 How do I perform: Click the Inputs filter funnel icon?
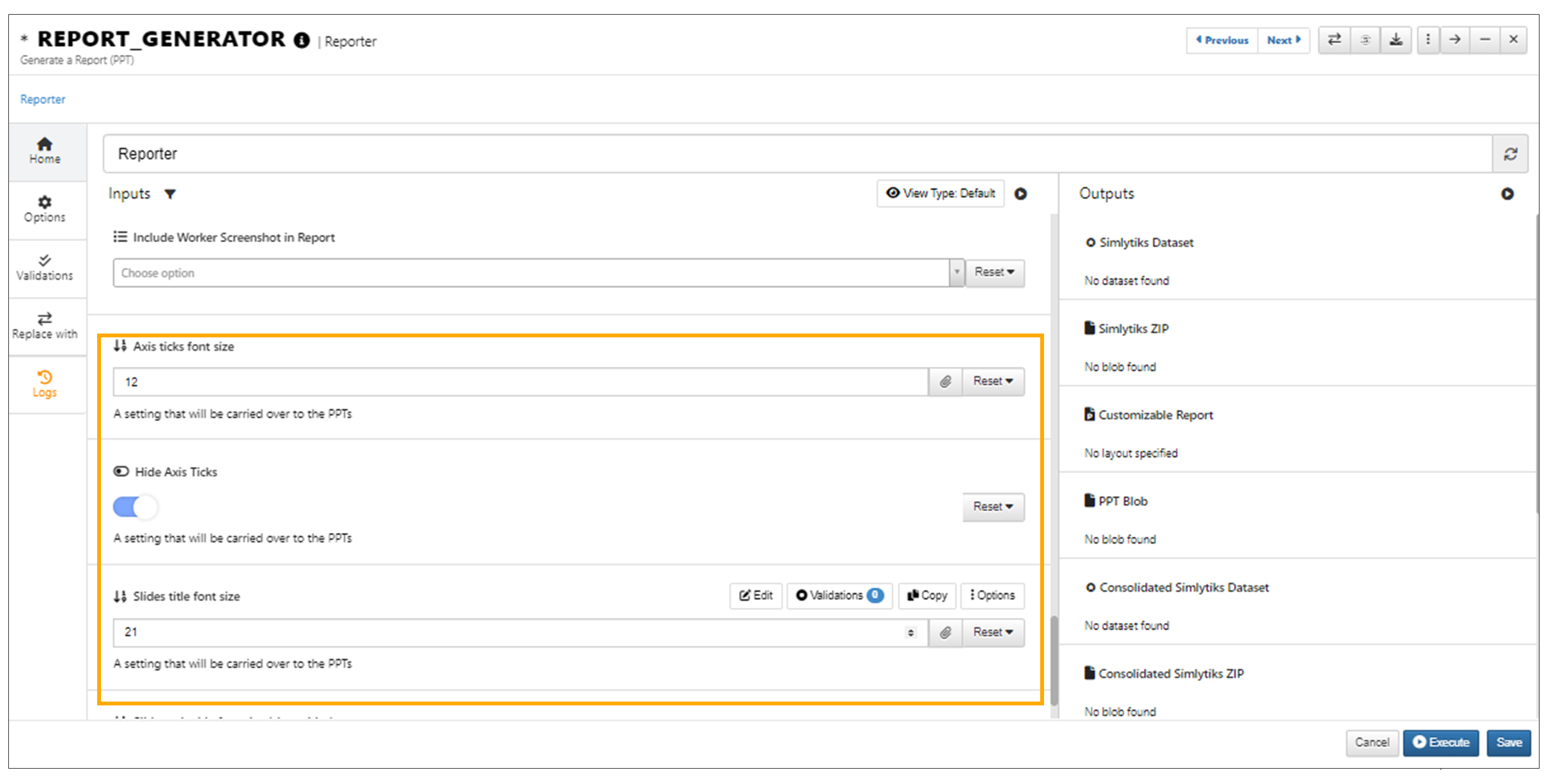point(170,194)
